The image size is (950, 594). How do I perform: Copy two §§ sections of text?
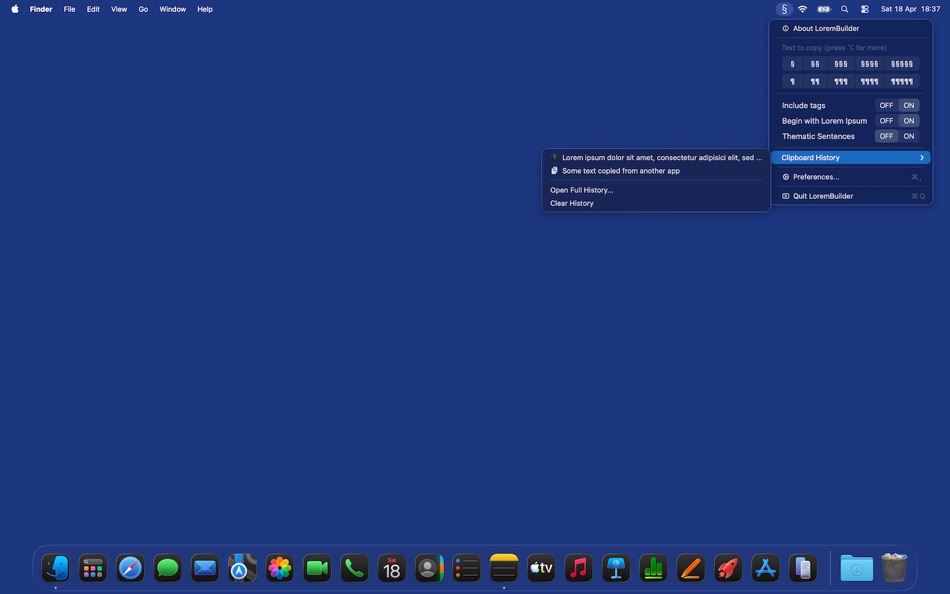point(815,64)
